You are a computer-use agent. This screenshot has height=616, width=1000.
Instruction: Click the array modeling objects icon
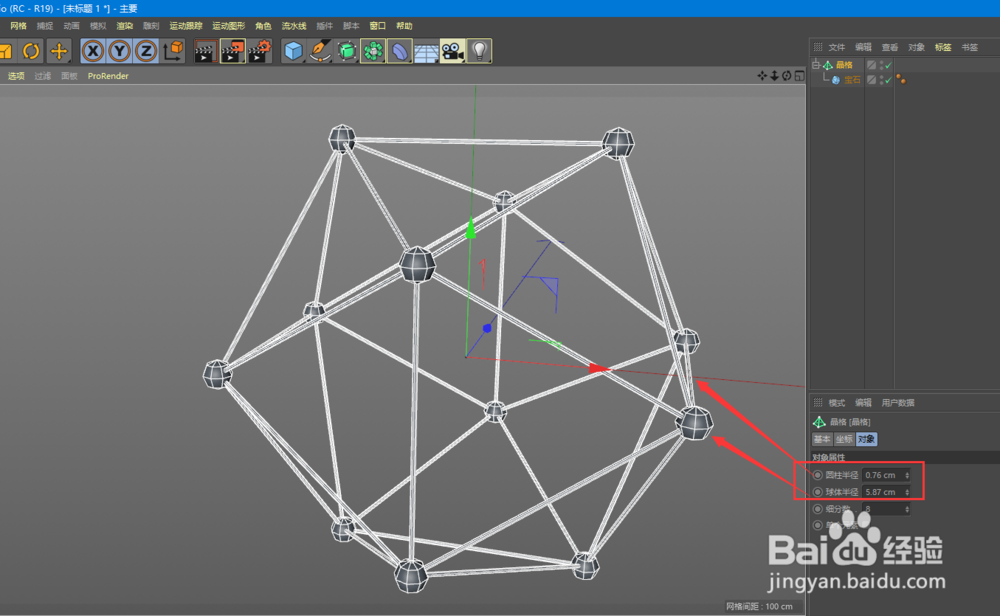click(373, 51)
